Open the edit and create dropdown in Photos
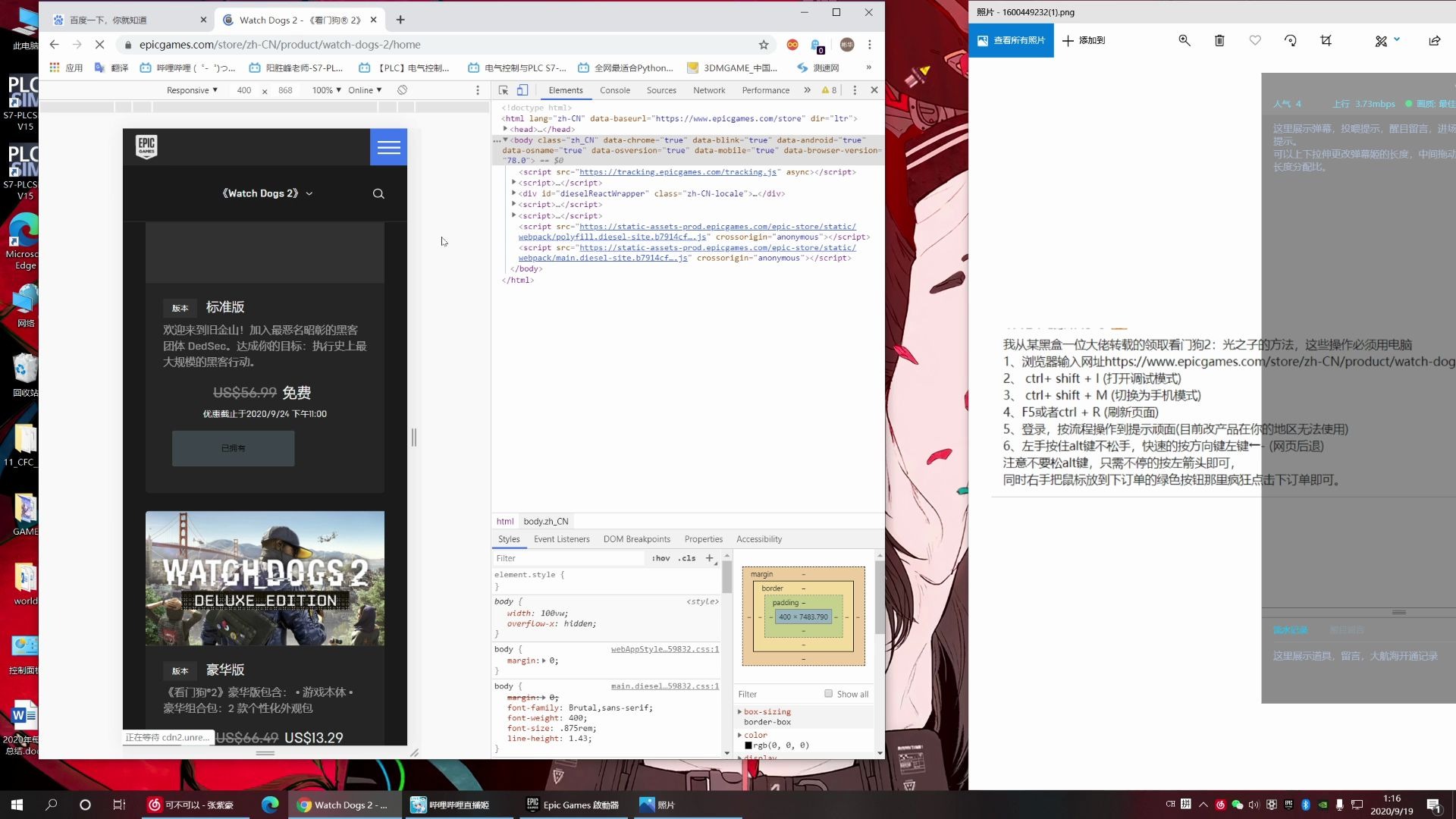This screenshot has width=1456, height=819. coord(1387,41)
